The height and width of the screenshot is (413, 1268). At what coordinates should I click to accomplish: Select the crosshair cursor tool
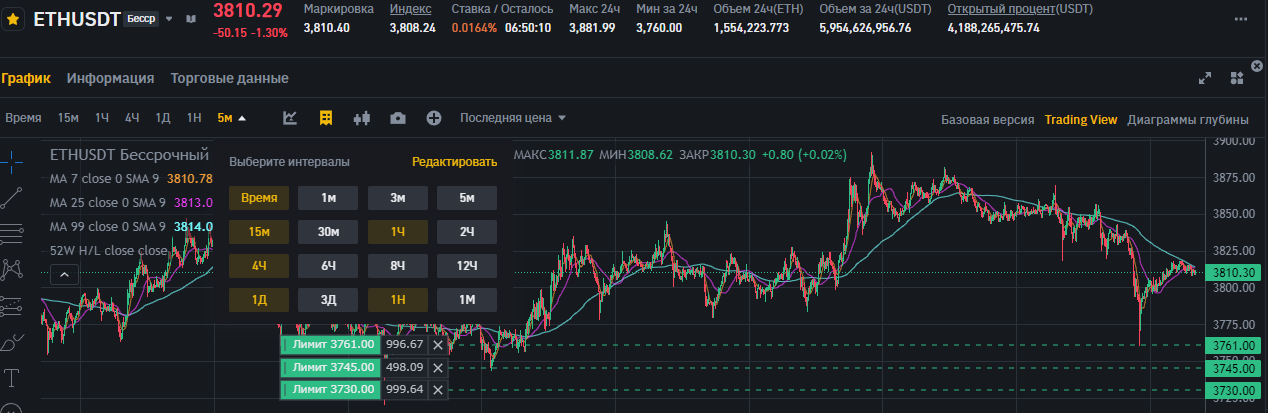tap(13, 157)
